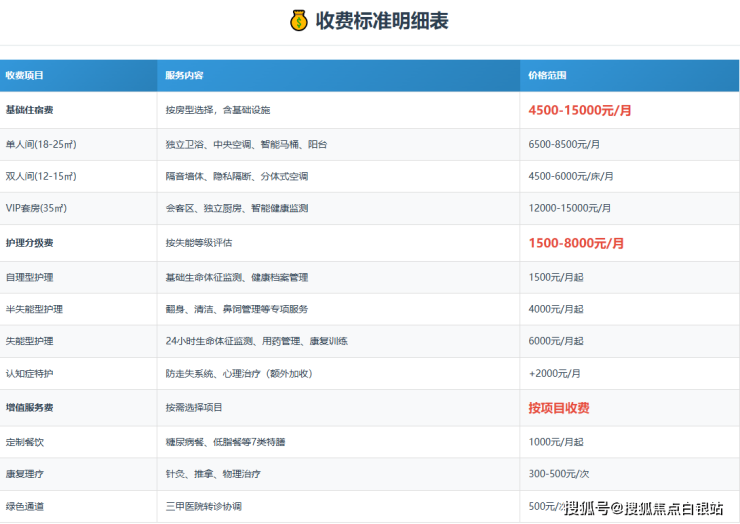Click the red 按项目收费 text
This screenshot has width=740, height=524.
point(559,408)
